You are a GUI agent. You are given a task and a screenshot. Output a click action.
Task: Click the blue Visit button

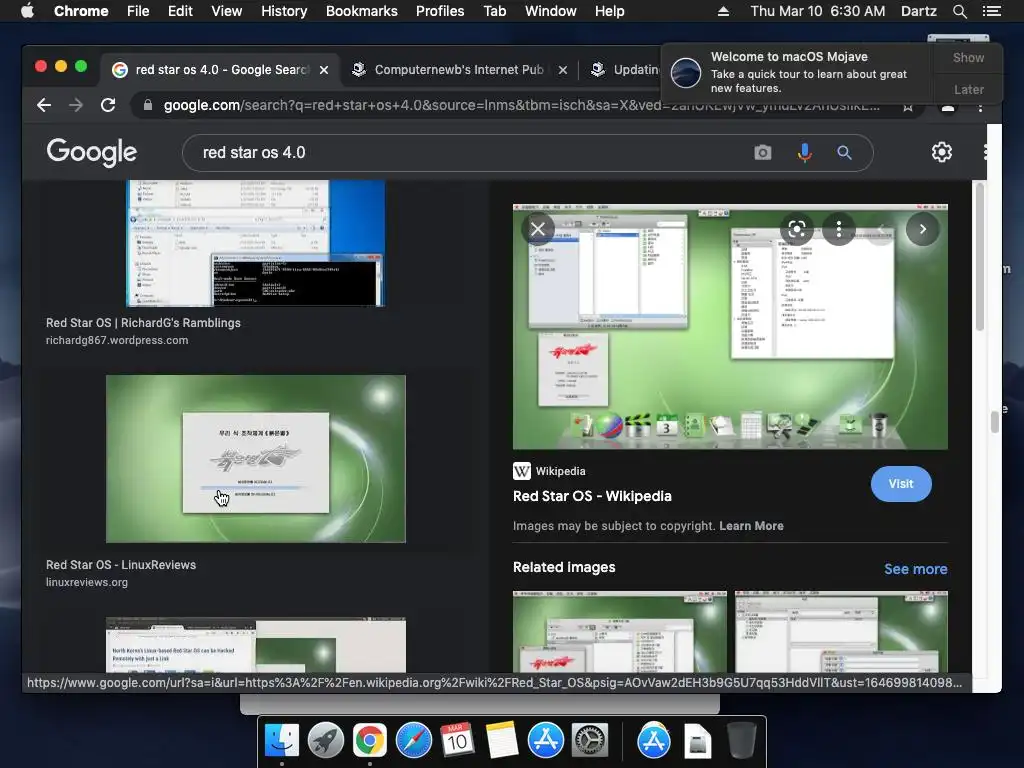901,484
